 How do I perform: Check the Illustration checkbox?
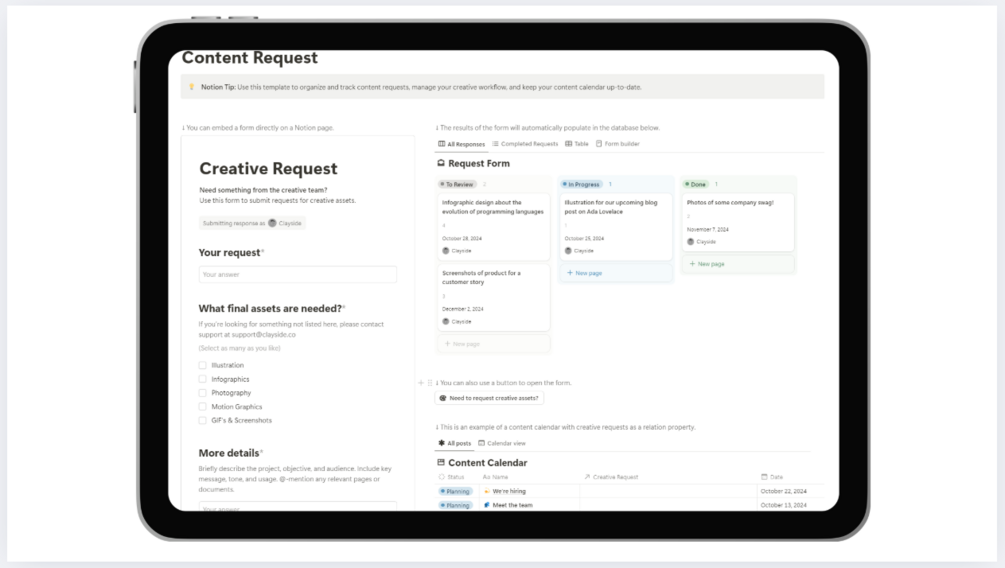coord(203,365)
